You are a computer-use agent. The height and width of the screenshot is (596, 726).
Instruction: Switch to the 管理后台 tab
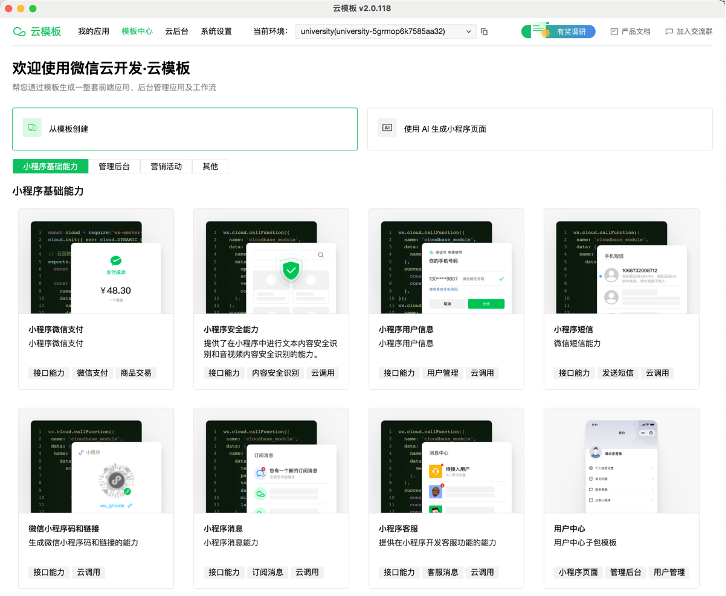coord(114,166)
